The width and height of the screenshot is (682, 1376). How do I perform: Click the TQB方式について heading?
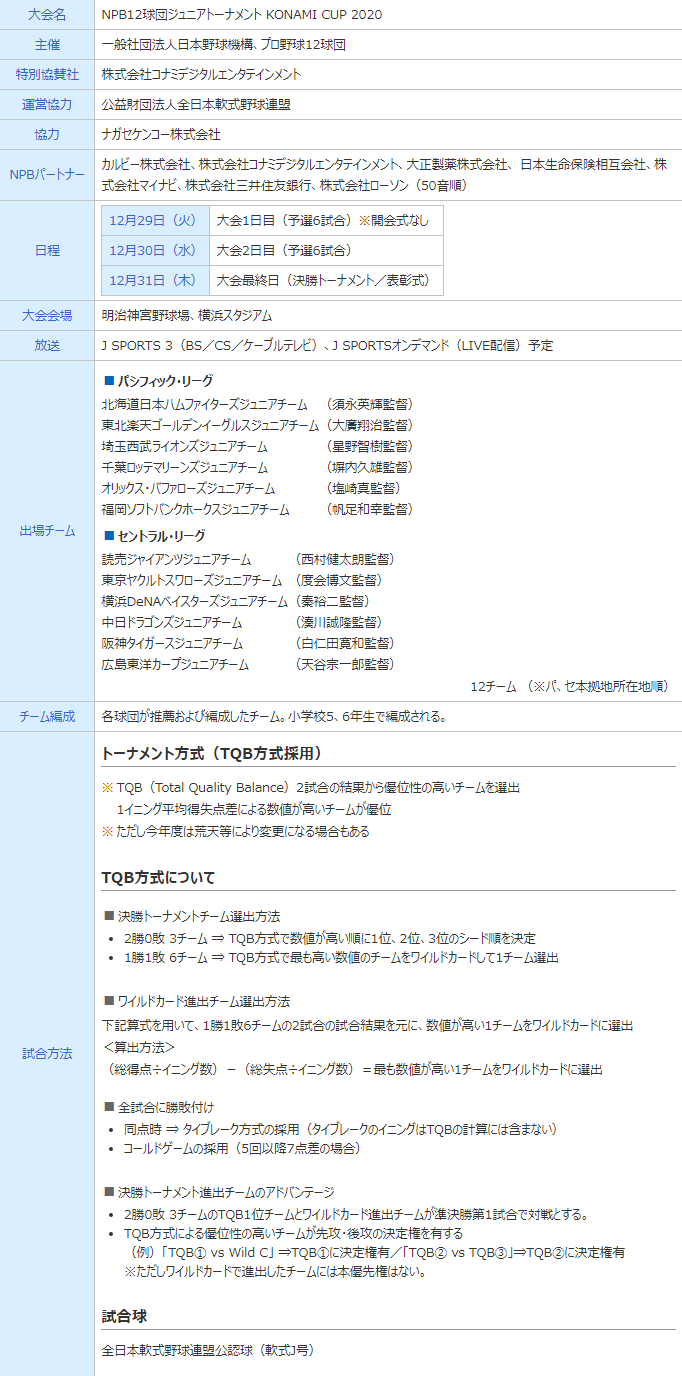pos(159,877)
